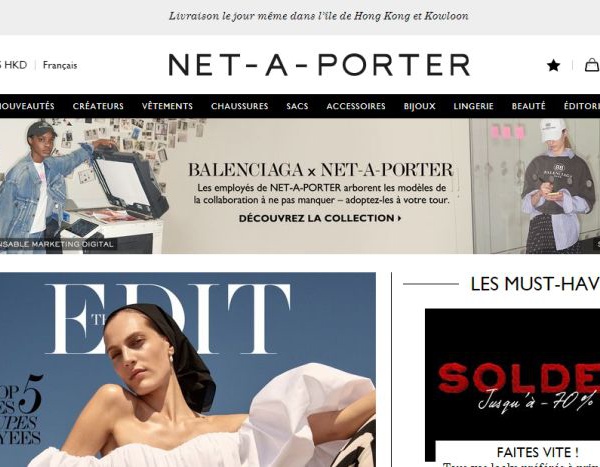Click the NET-A-PORTER logo
Viewport: 600px width, 467px height.
coord(320,65)
